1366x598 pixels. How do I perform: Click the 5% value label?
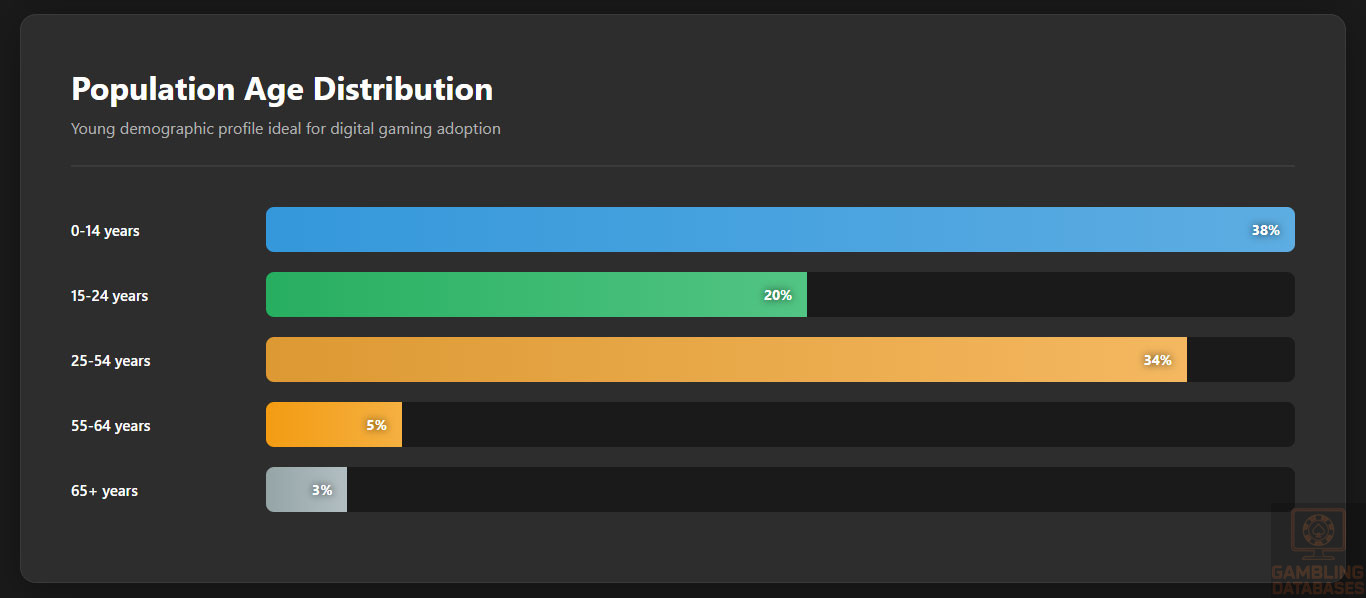376,425
